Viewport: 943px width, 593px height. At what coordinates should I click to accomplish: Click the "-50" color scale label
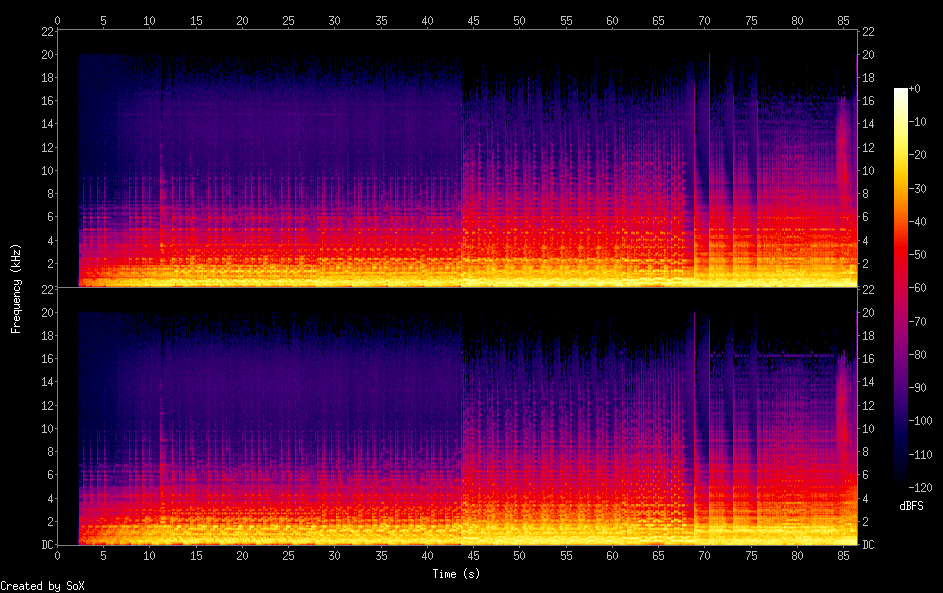(x=917, y=254)
